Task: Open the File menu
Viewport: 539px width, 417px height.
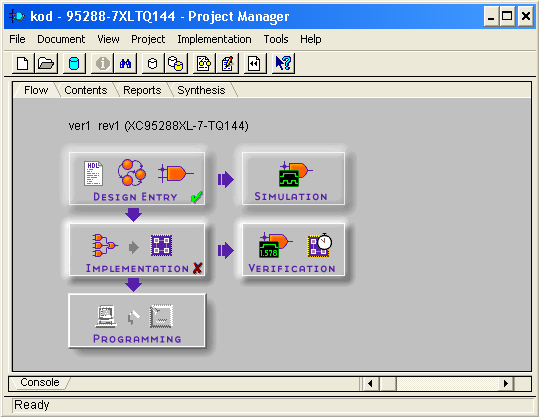Action: 17,39
